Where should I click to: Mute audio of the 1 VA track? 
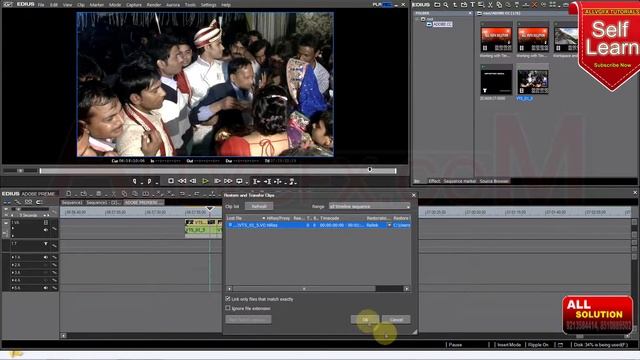coord(46,230)
